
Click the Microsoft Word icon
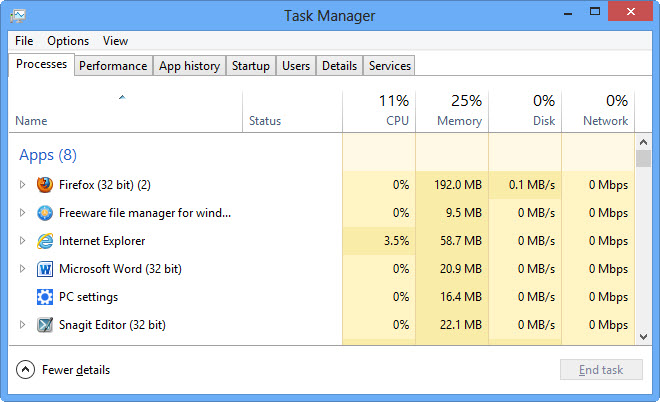pos(45,269)
